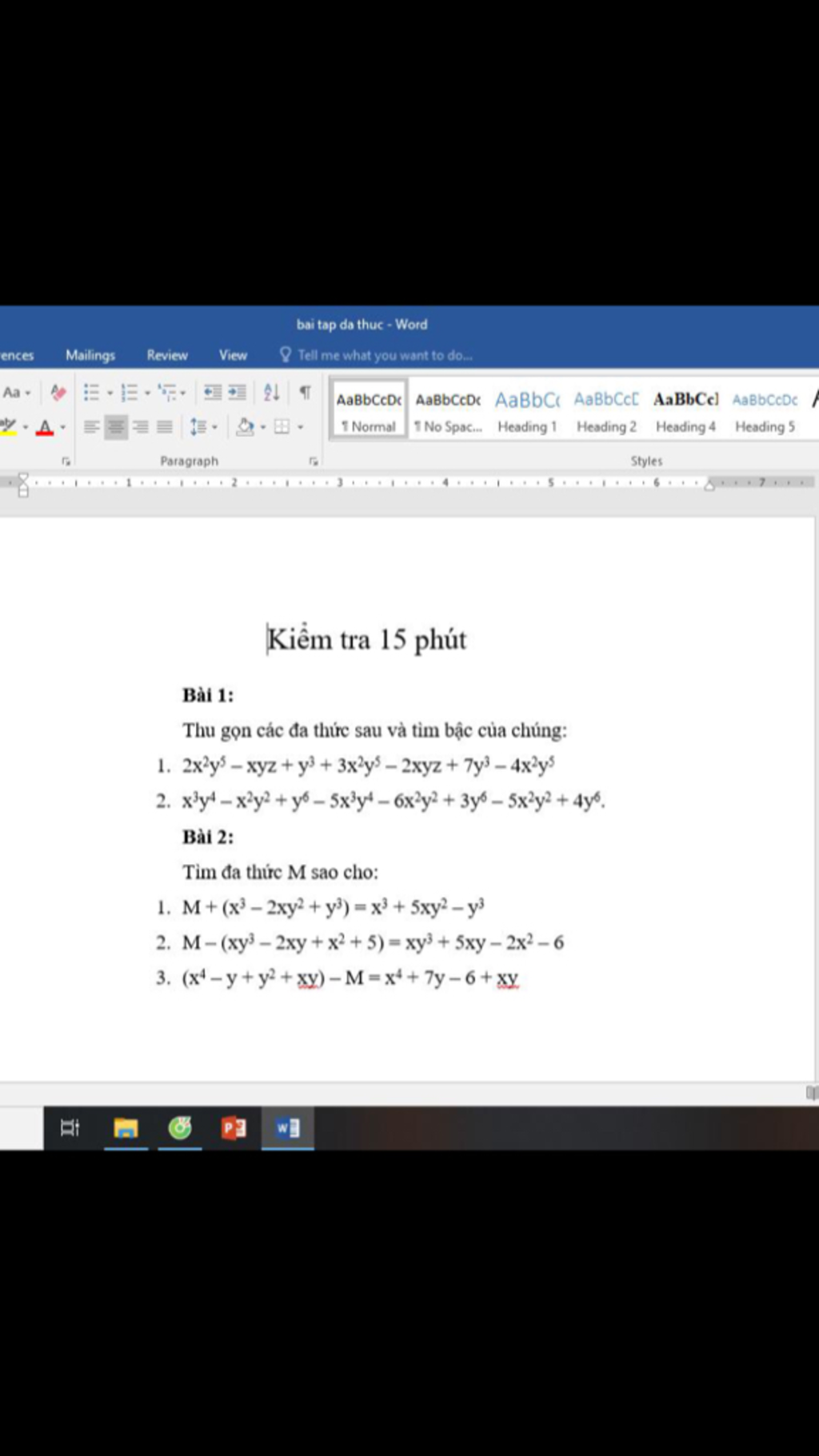Open File Explorer from the taskbar
The width and height of the screenshot is (819, 1456).
126,1128
